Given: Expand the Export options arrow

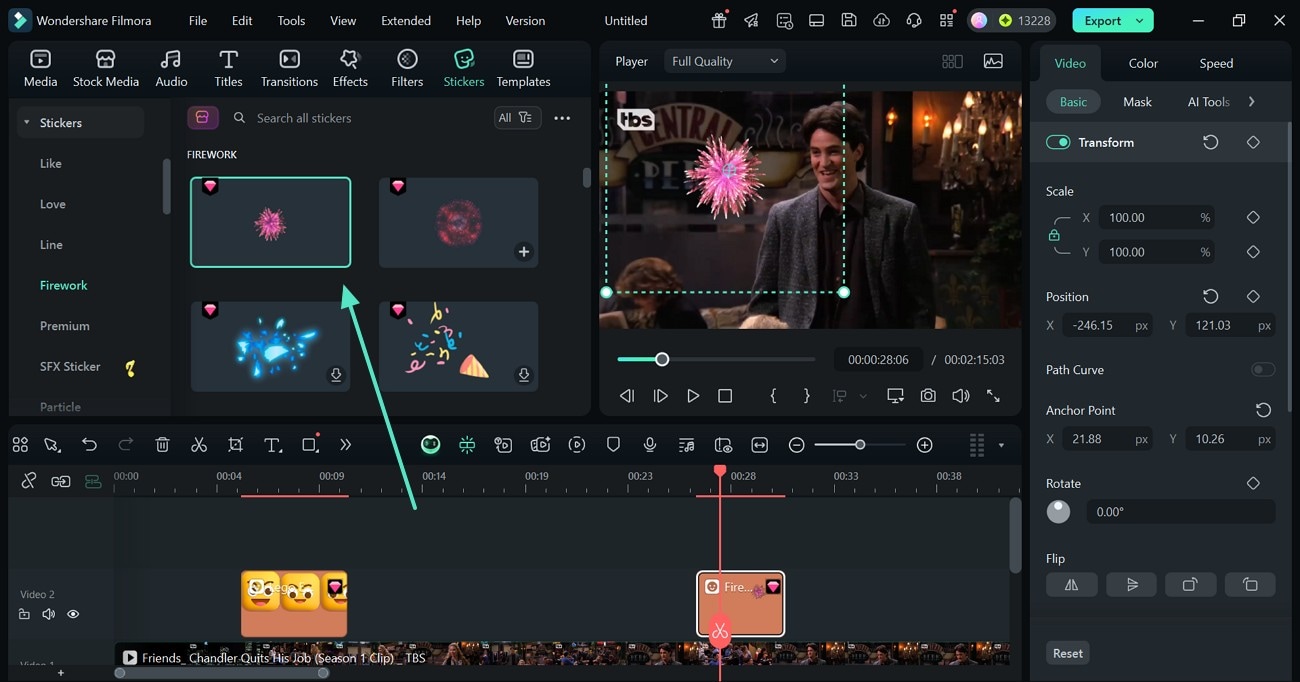Looking at the screenshot, I should (1139, 20).
